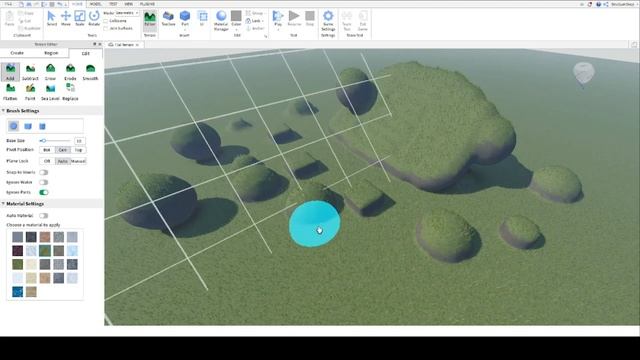Pick the dark purple material swatch
The width and height of the screenshot is (640, 360).
click(x=17, y=251)
